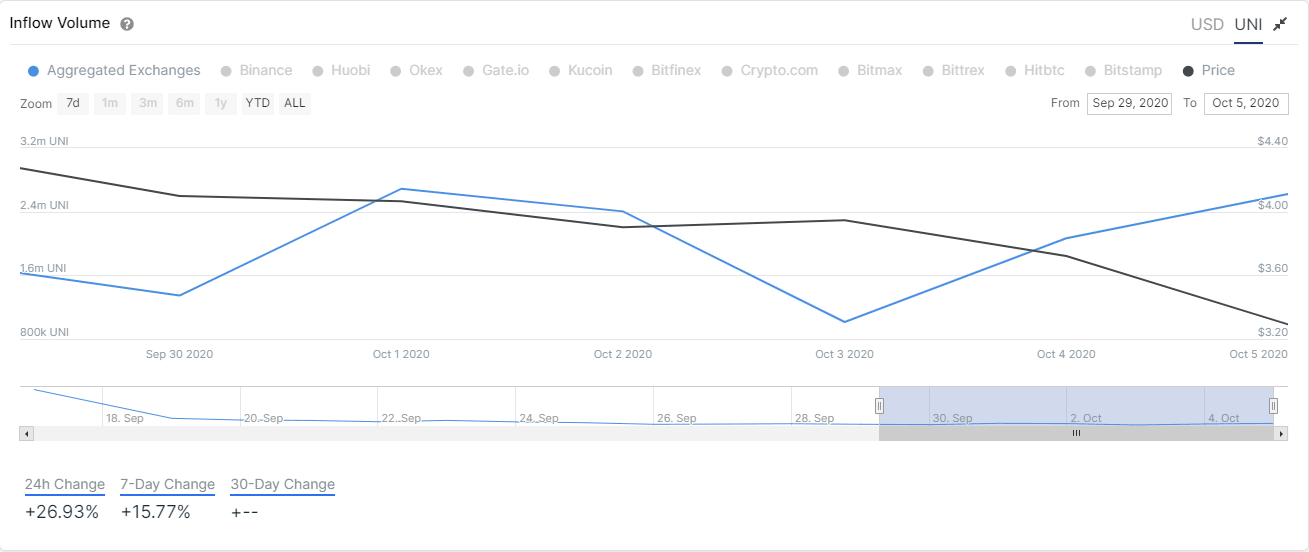Toggle Aggregated Exchanges series legend dot

[x=34, y=71]
